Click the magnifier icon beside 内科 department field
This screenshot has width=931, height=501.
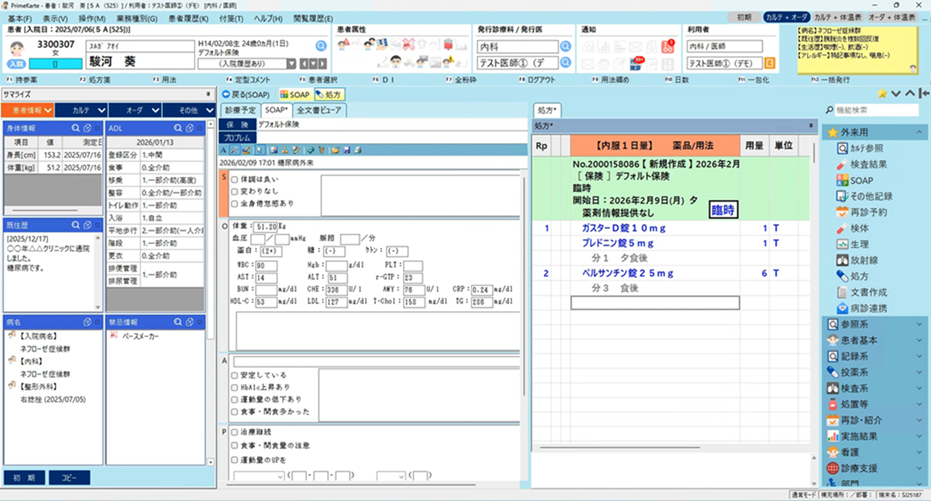566,47
